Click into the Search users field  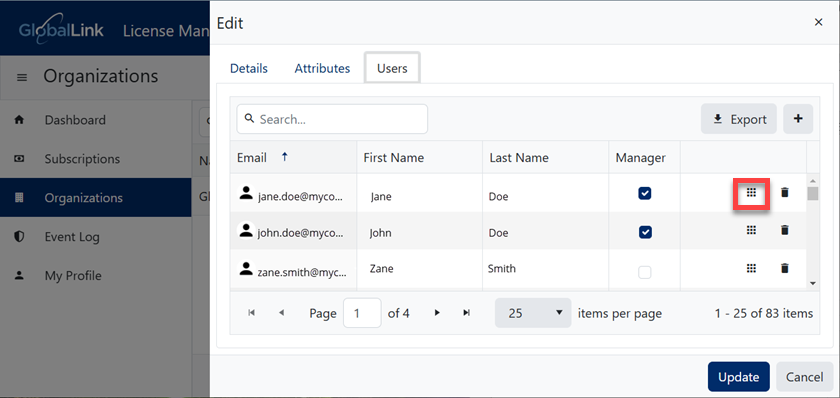pos(332,119)
